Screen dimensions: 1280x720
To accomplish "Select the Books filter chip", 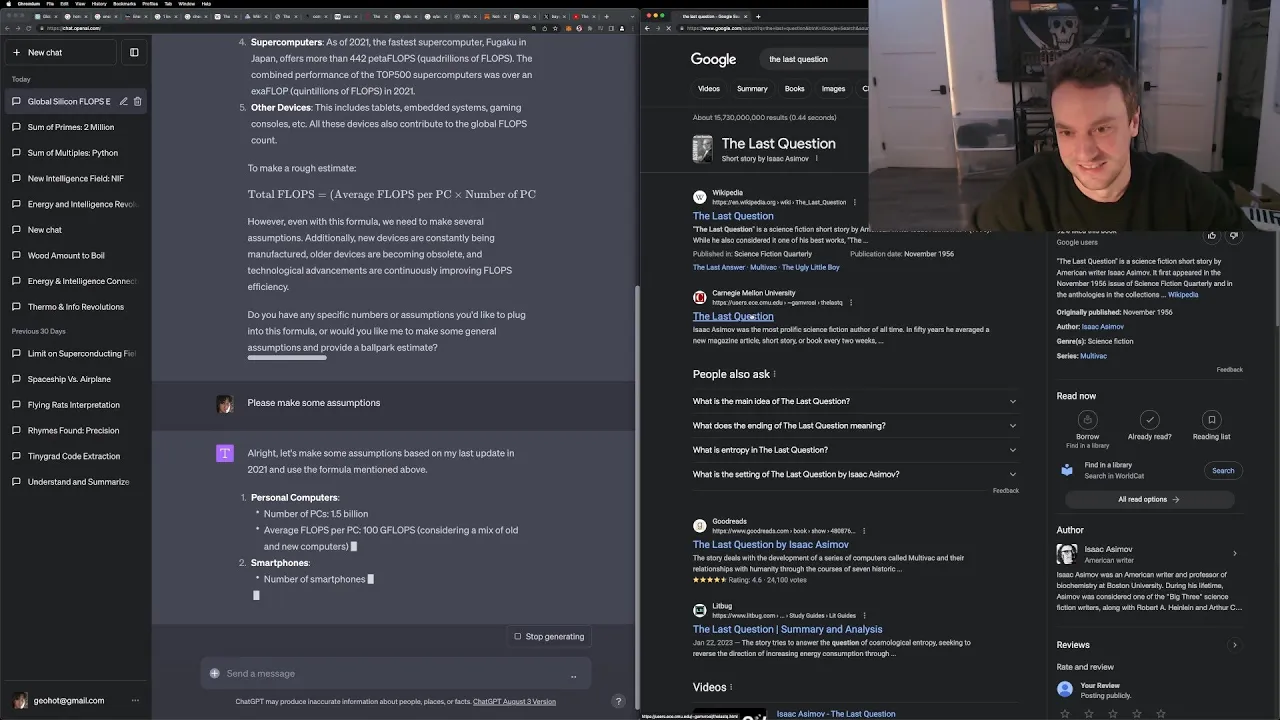I will pos(794,89).
